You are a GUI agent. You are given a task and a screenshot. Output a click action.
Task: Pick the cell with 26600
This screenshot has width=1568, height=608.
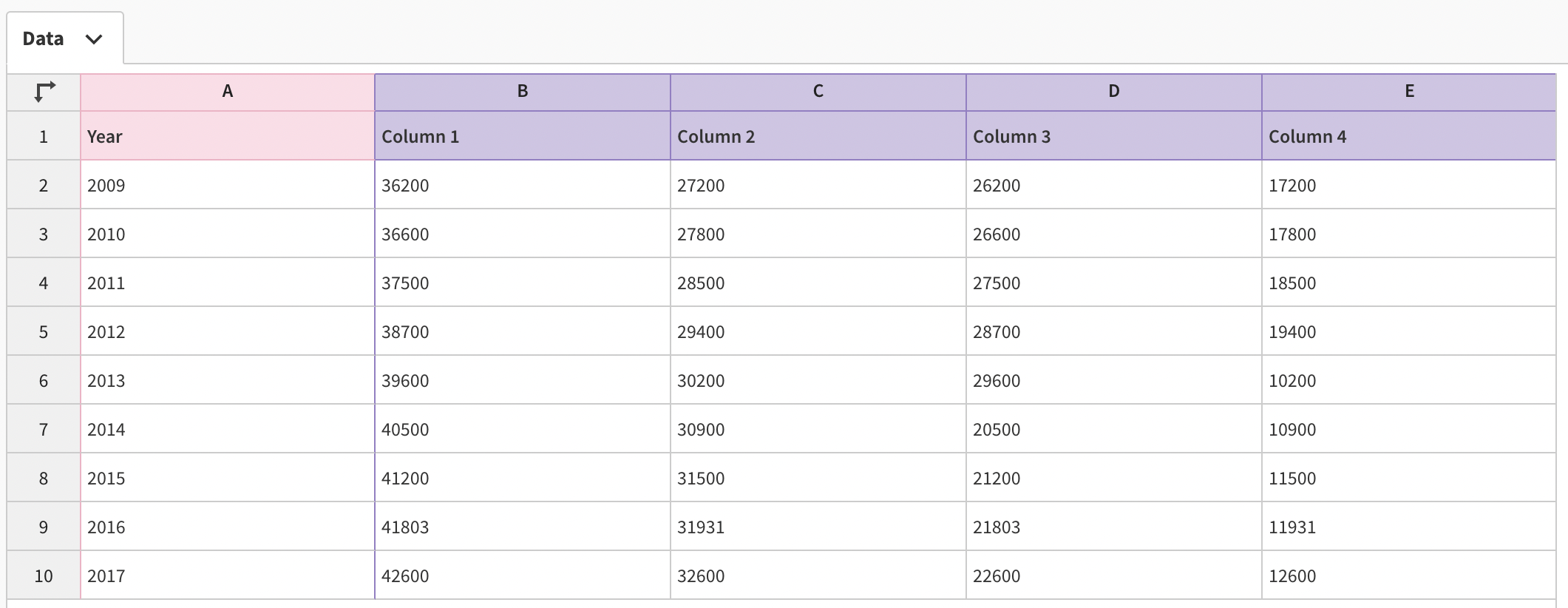pos(1114,234)
